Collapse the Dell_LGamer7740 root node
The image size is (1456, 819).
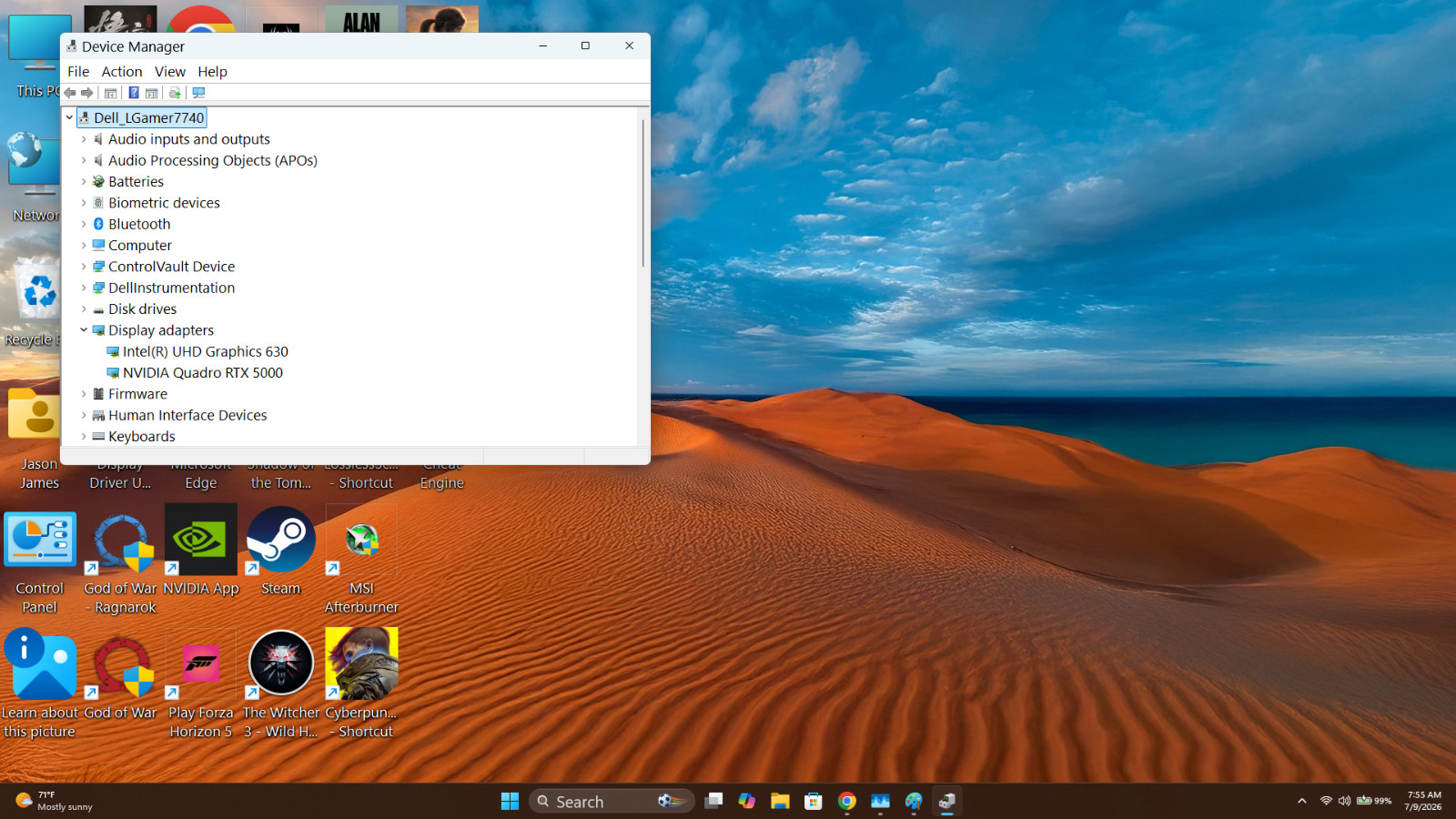(69, 117)
